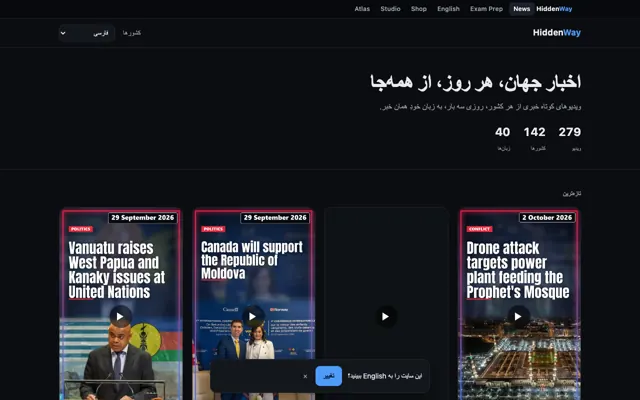Open the Studio menu item
Screen dimensions: 640x400
tap(390, 9)
